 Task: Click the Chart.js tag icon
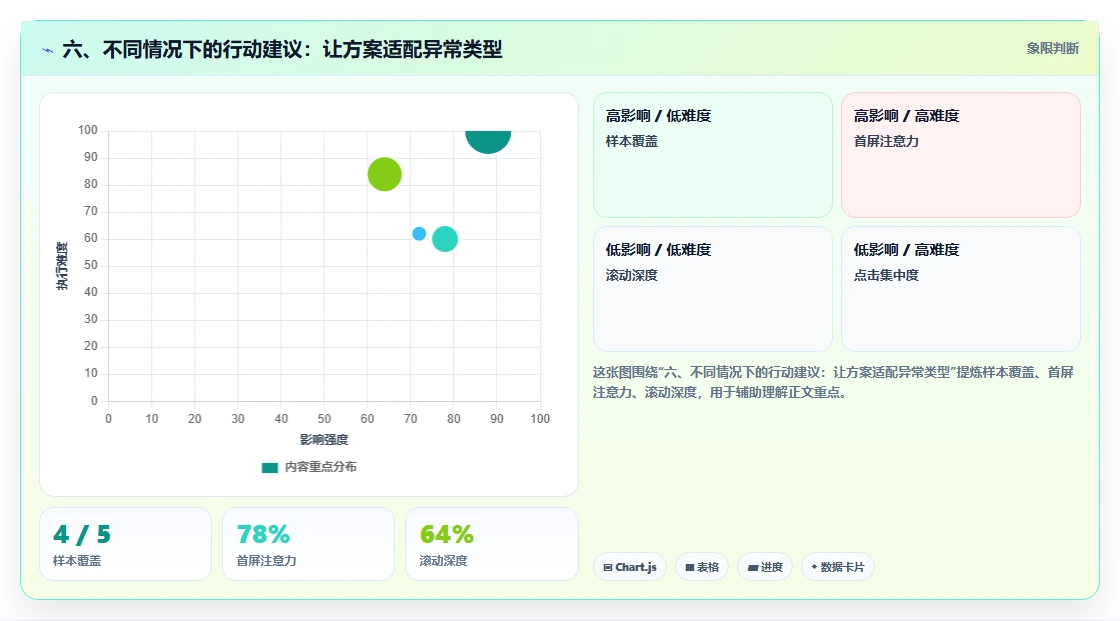608,567
